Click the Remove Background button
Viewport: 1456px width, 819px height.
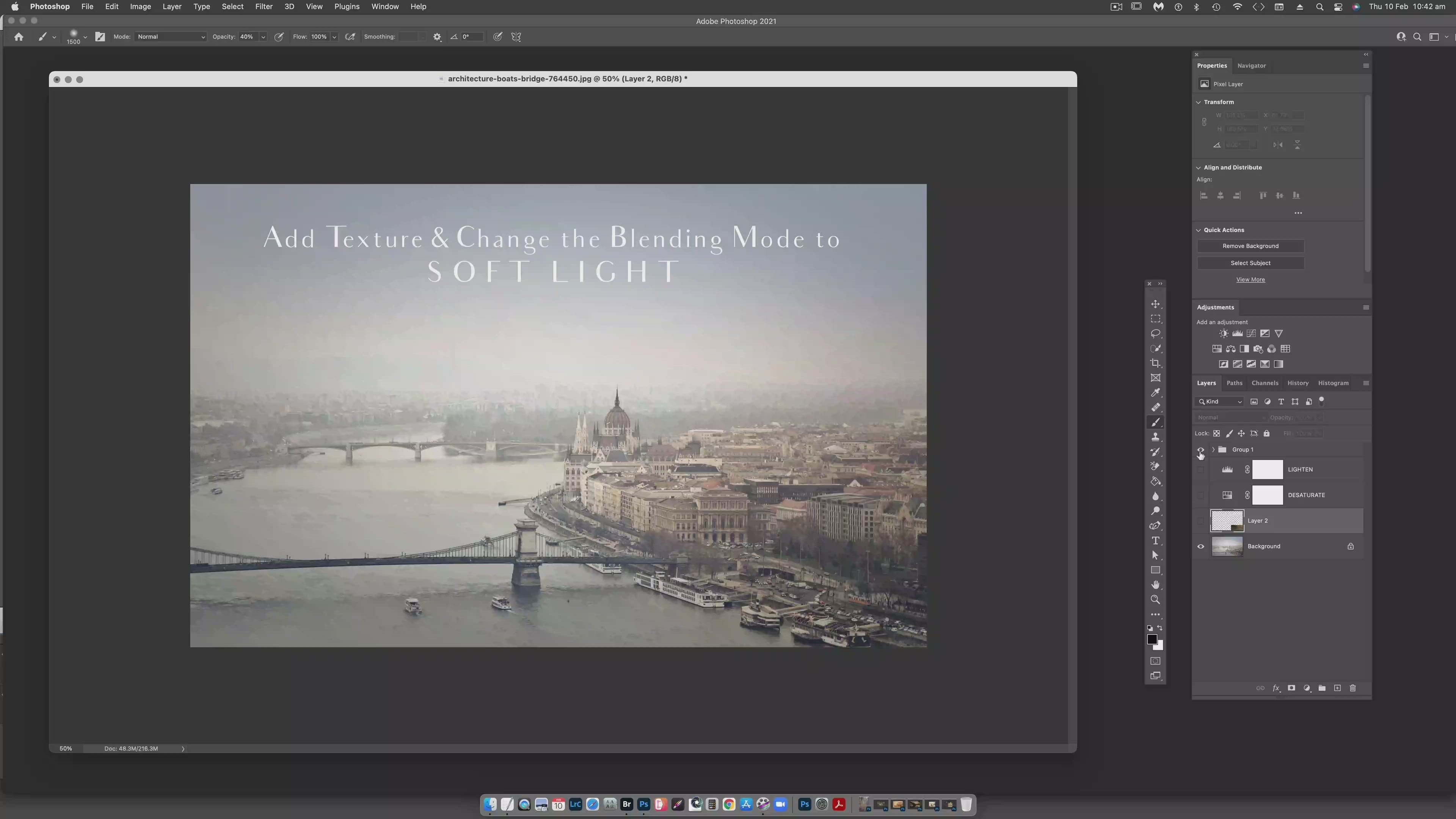(x=1250, y=246)
